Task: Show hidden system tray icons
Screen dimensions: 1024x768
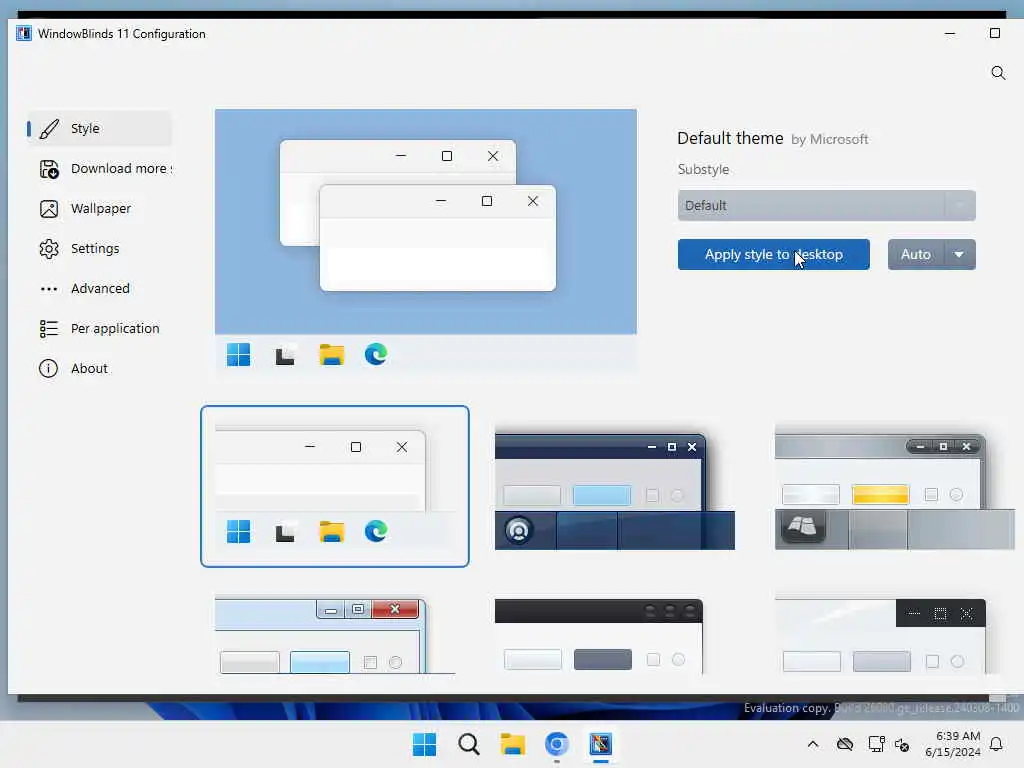Action: 813,744
